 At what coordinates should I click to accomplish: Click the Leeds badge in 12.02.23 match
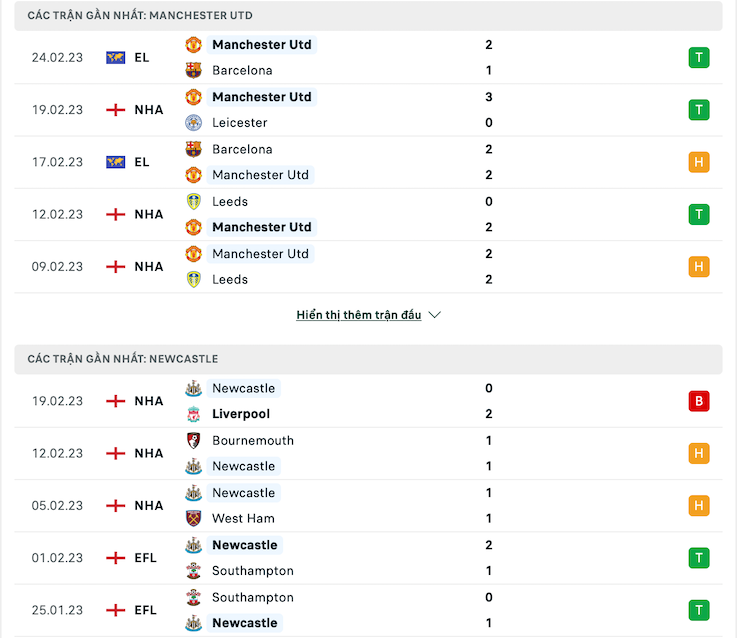(193, 202)
